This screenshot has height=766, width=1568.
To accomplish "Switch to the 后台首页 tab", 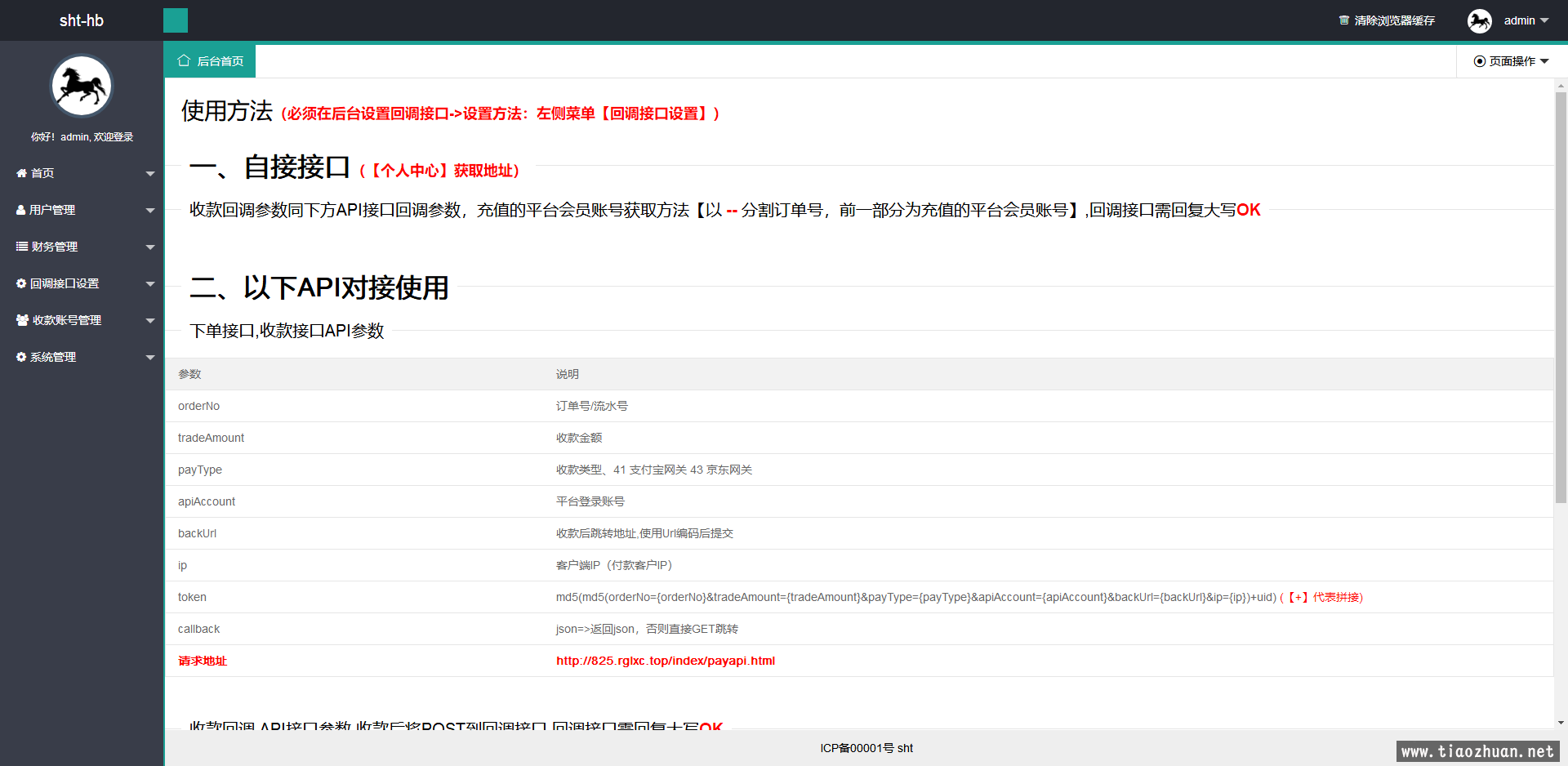I will pyautogui.click(x=210, y=61).
